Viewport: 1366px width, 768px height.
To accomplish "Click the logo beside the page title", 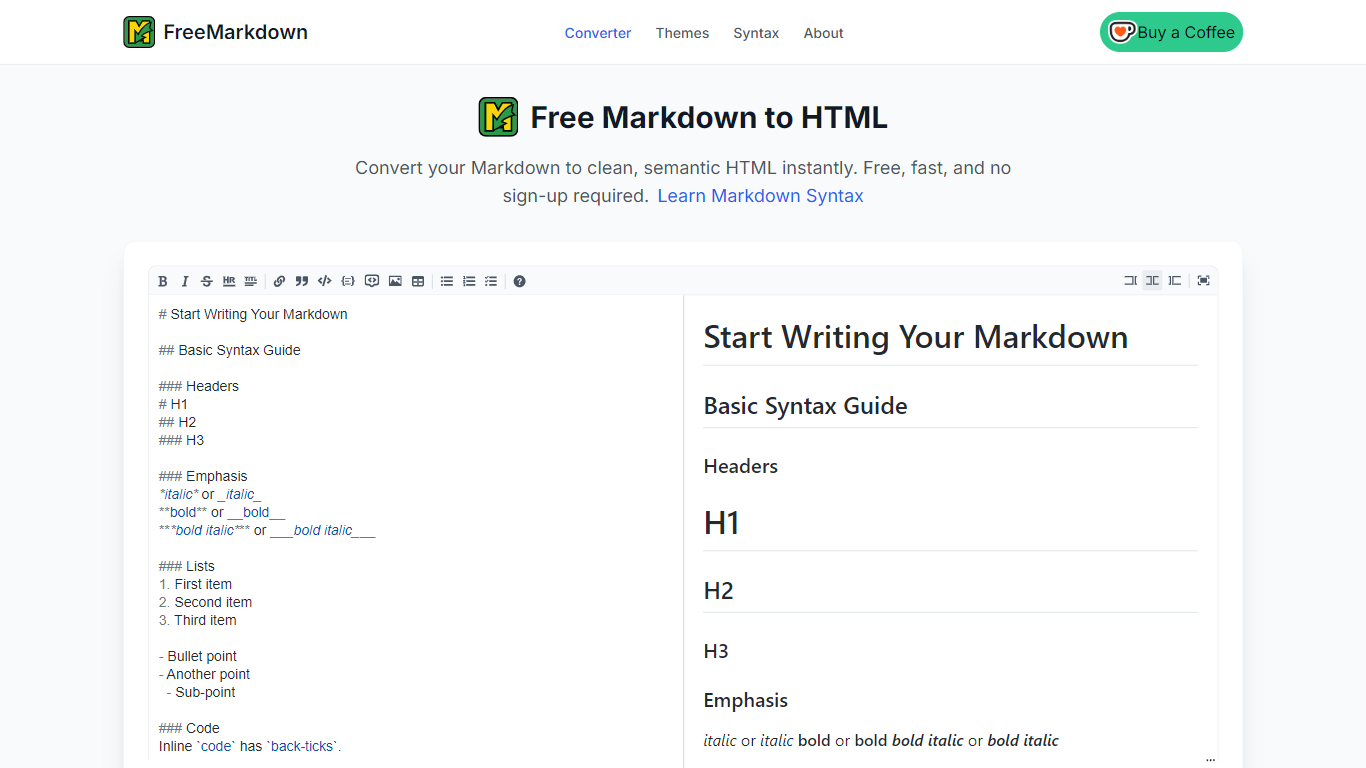I will 498,117.
